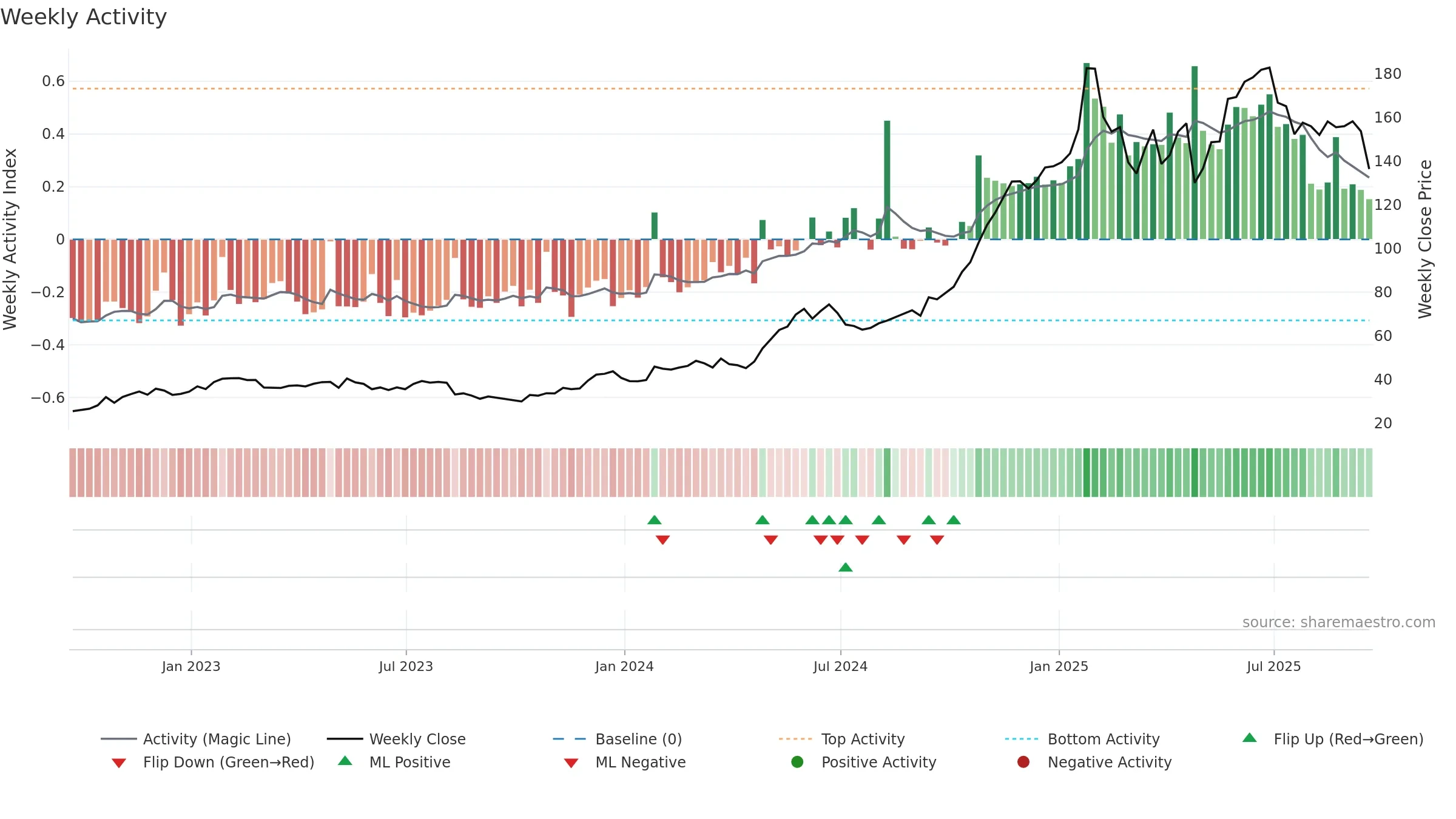The width and height of the screenshot is (1456, 819).
Task: Click the last light green heatmap cell
Action: [x=1369, y=473]
